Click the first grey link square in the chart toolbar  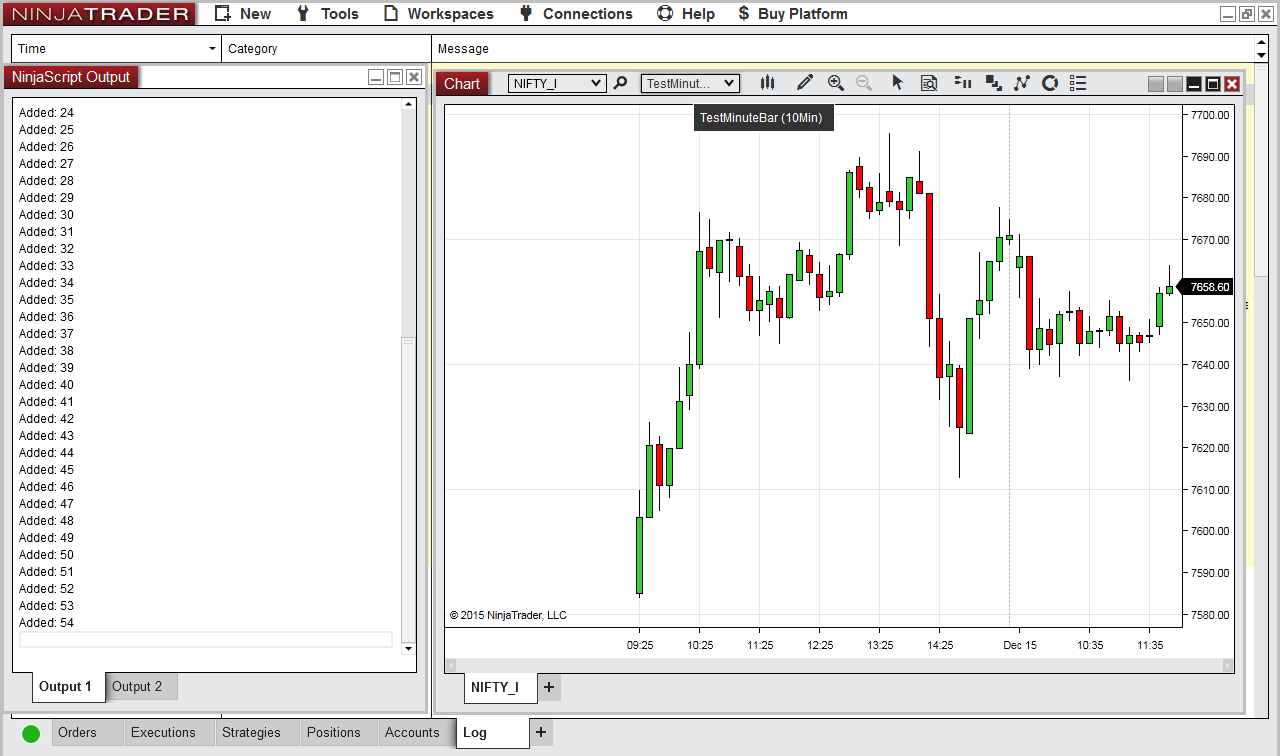tap(1156, 84)
